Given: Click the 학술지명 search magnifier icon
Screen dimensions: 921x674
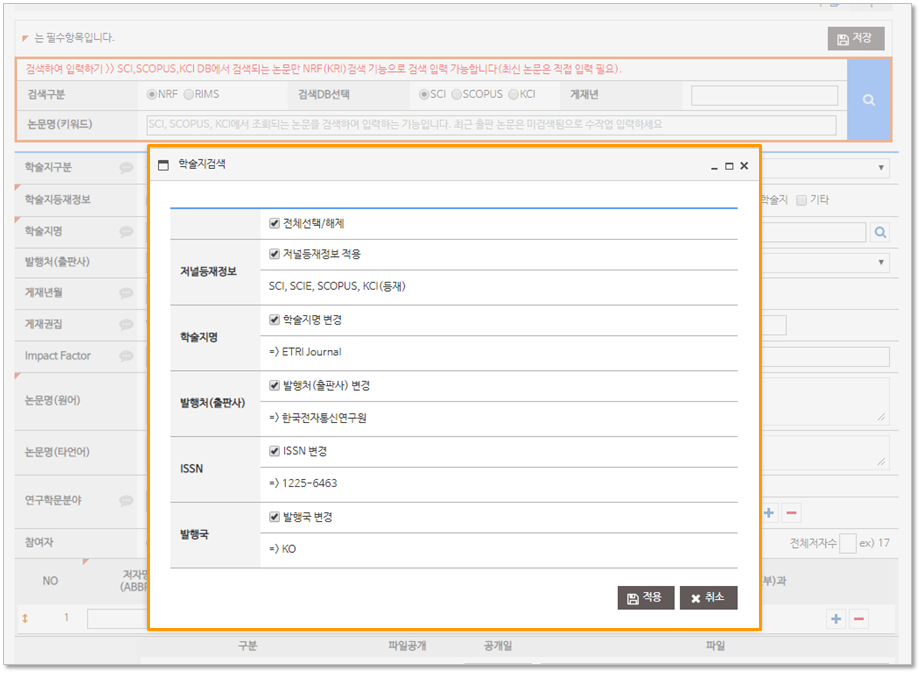Looking at the screenshot, I should pos(880,232).
